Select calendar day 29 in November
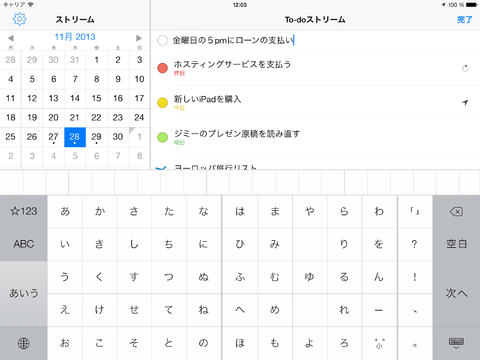The image size is (480, 360). tap(96, 137)
